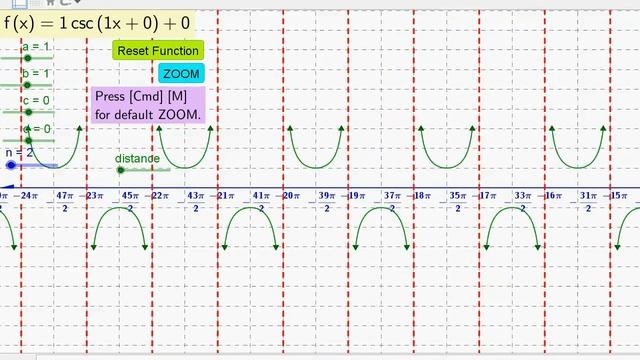Image resolution: width=640 pixels, height=360 pixels.
Task: Click the −18π axis label
Action: pos(419,196)
